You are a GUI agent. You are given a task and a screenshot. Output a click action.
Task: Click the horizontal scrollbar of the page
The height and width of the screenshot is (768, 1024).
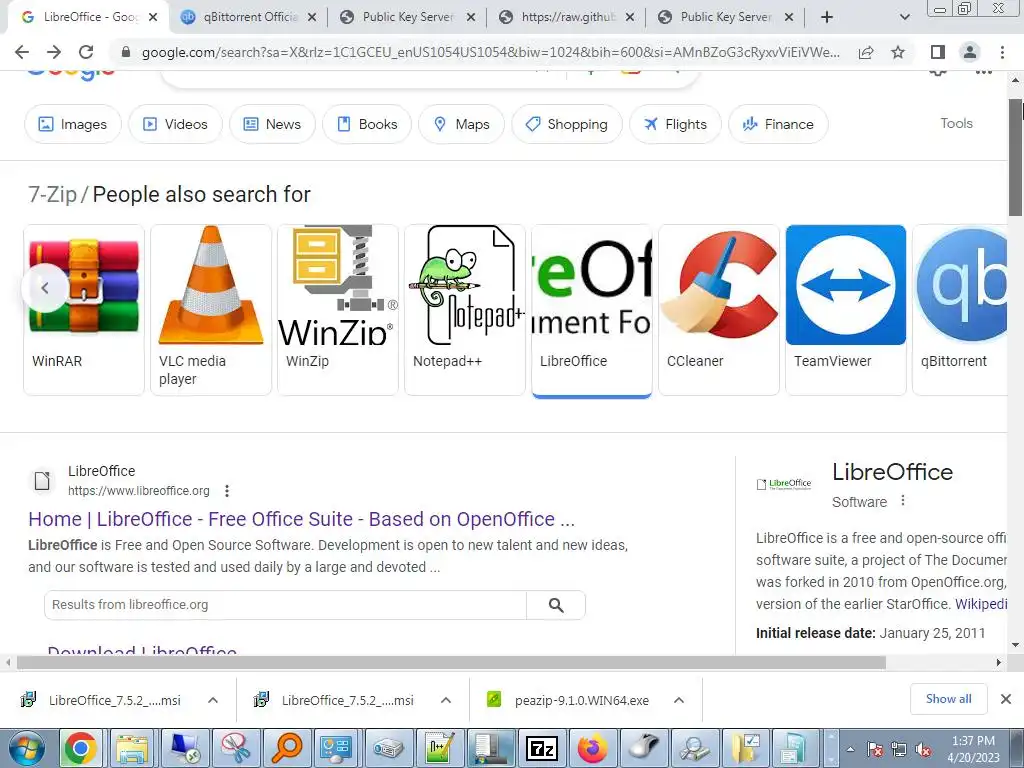(451, 662)
